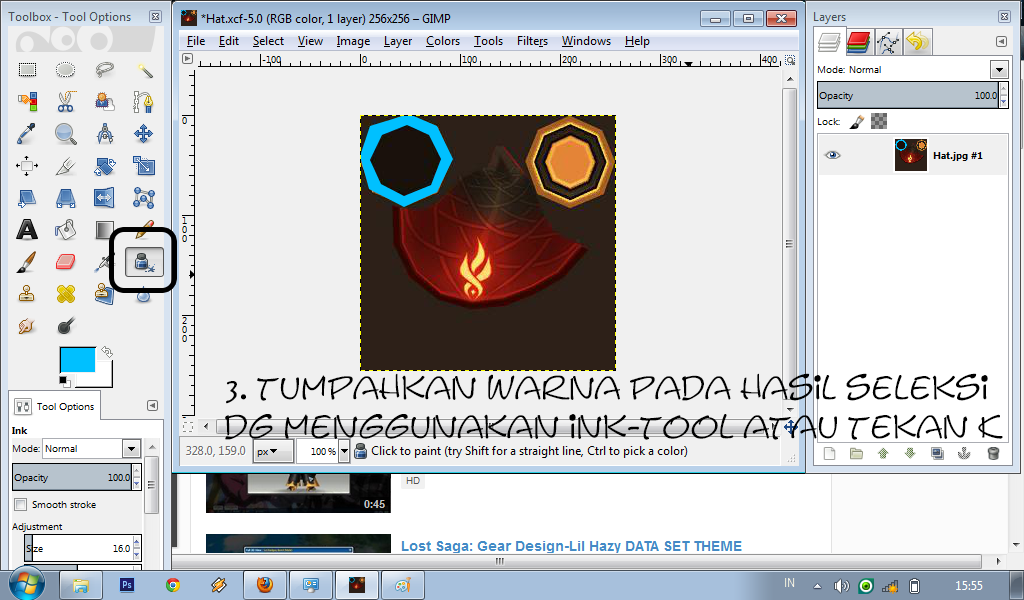Select the Perspective tool
This screenshot has height=600, width=1024.
pos(65,198)
